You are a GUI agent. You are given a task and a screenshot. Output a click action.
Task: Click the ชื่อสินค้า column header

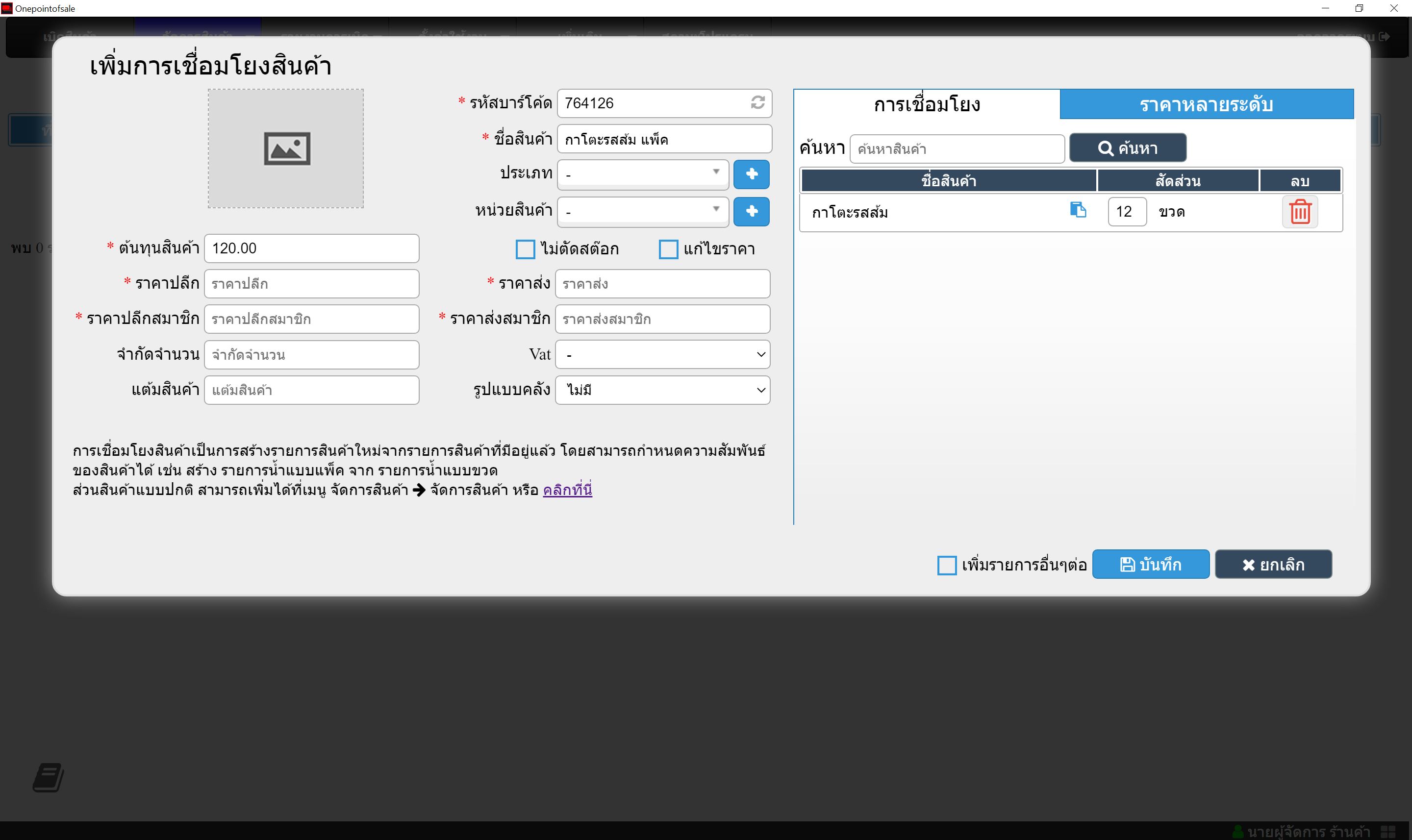[x=949, y=180]
